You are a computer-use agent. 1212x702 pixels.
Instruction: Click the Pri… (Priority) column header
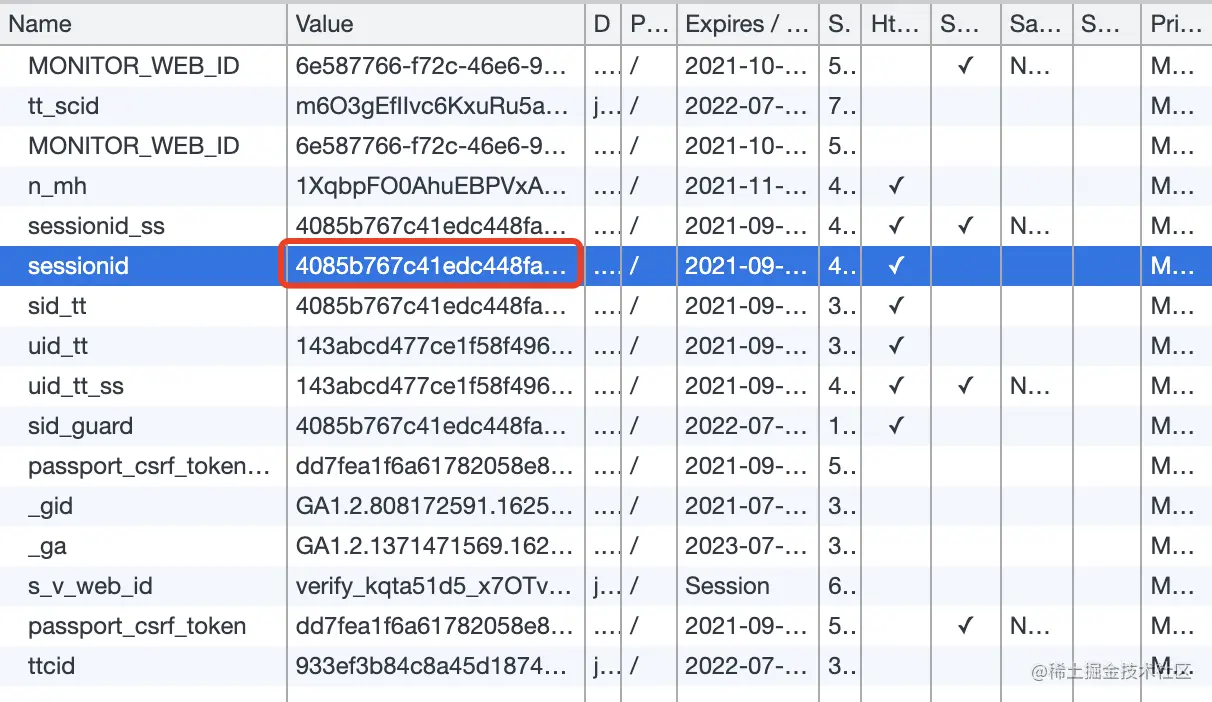click(x=1176, y=25)
